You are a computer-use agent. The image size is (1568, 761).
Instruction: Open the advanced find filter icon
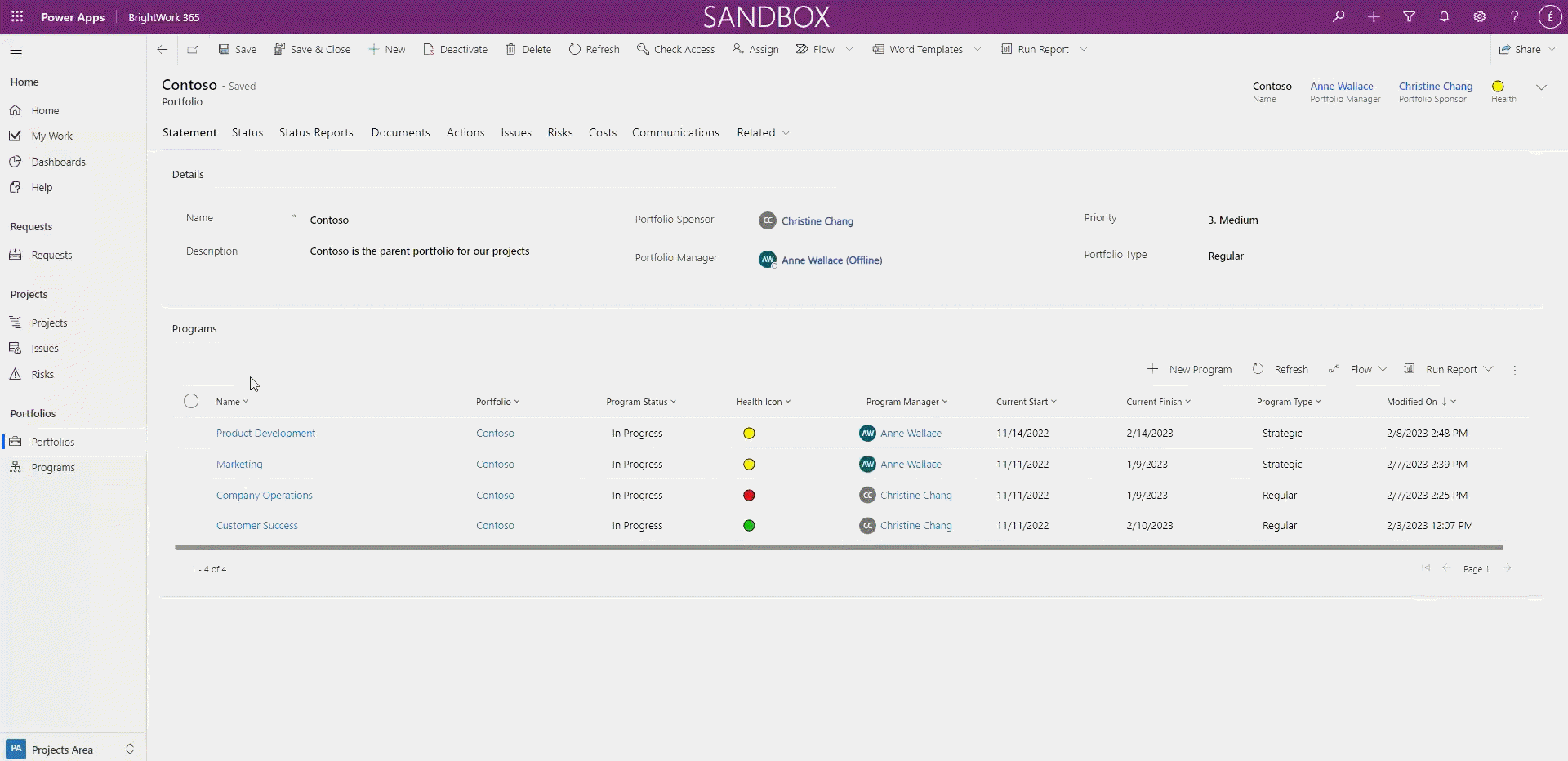point(1409,16)
